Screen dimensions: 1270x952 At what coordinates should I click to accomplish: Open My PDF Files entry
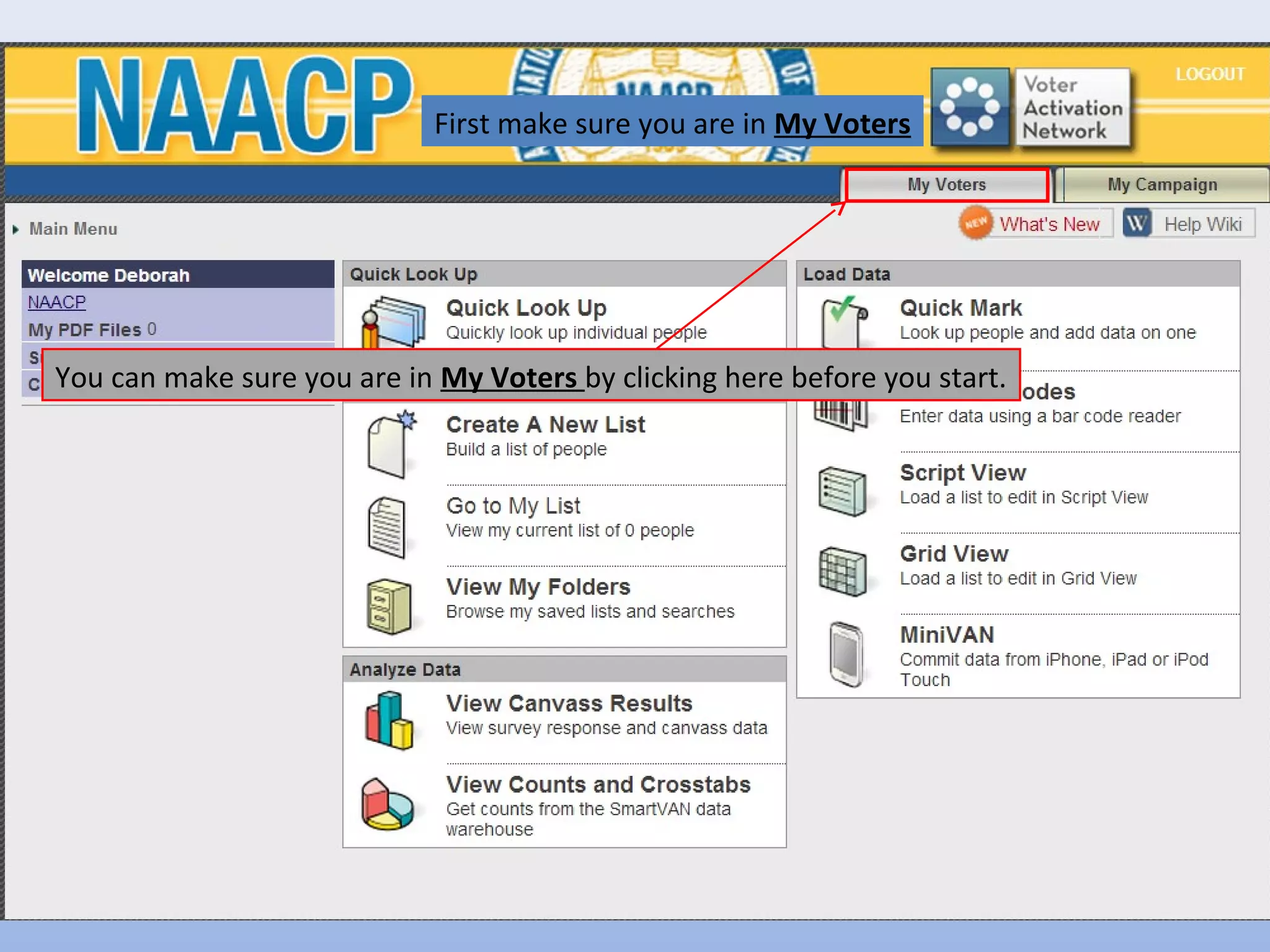pos(84,330)
